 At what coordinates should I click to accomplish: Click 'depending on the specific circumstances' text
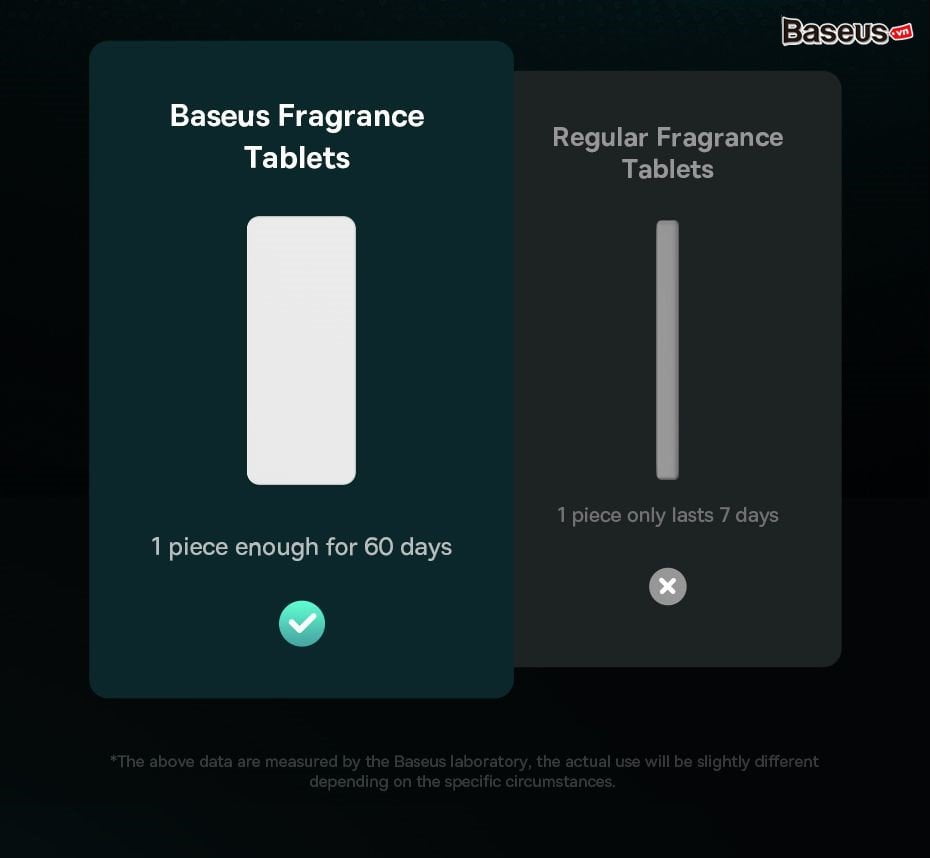[x=463, y=782]
